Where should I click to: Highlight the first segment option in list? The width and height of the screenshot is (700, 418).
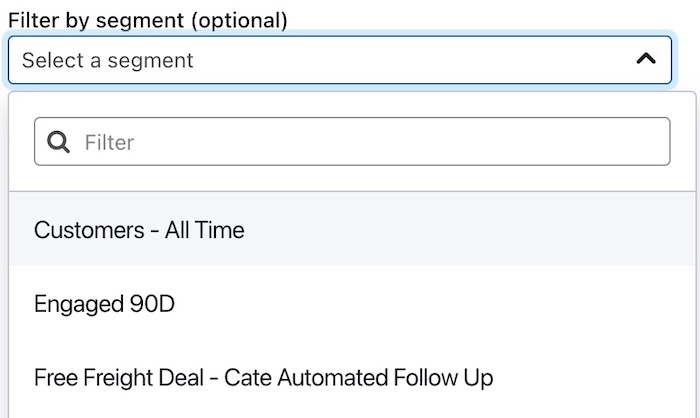(x=139, y=230)
